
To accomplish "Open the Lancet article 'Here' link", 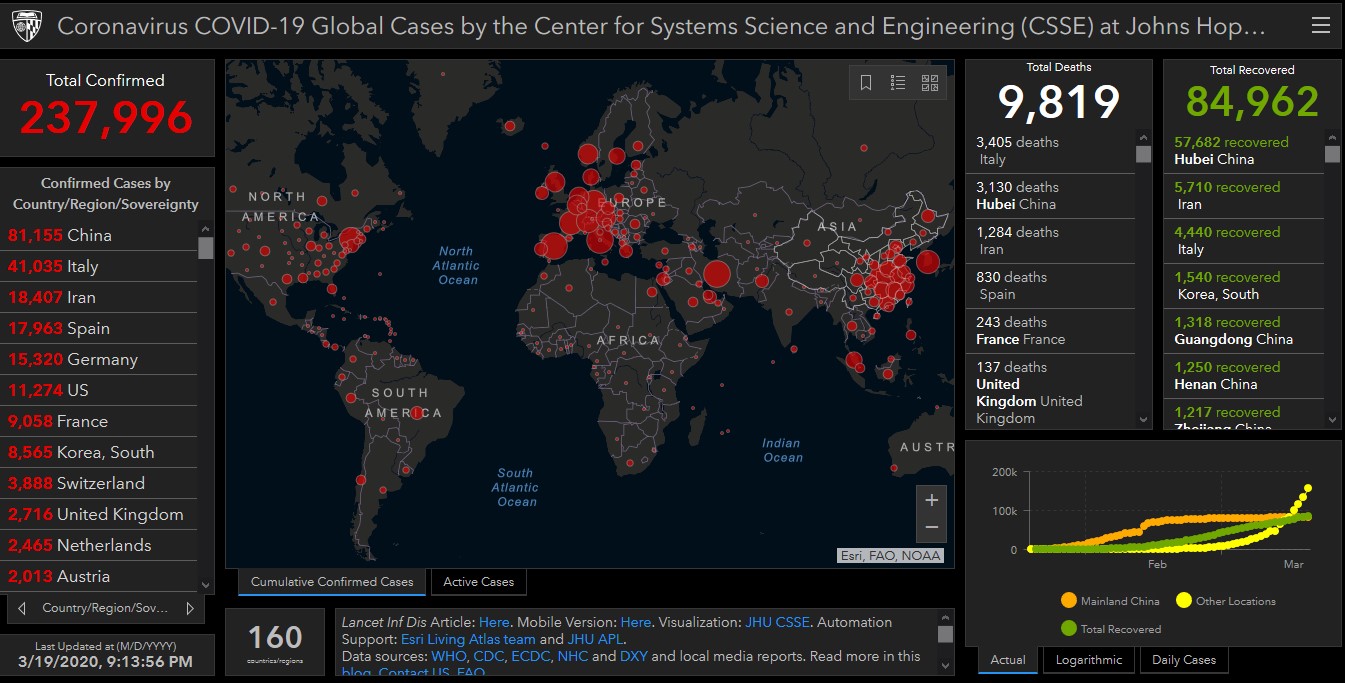I will (x=494, y=622).
